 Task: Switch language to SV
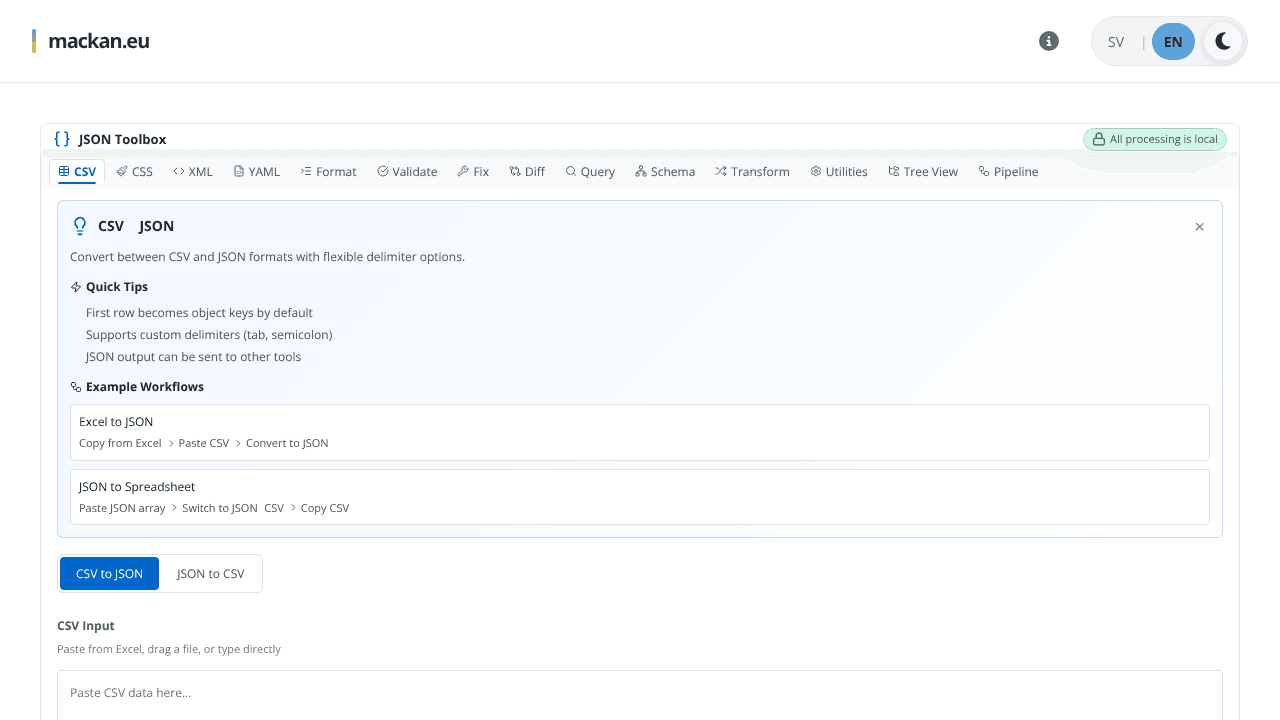1116,42
